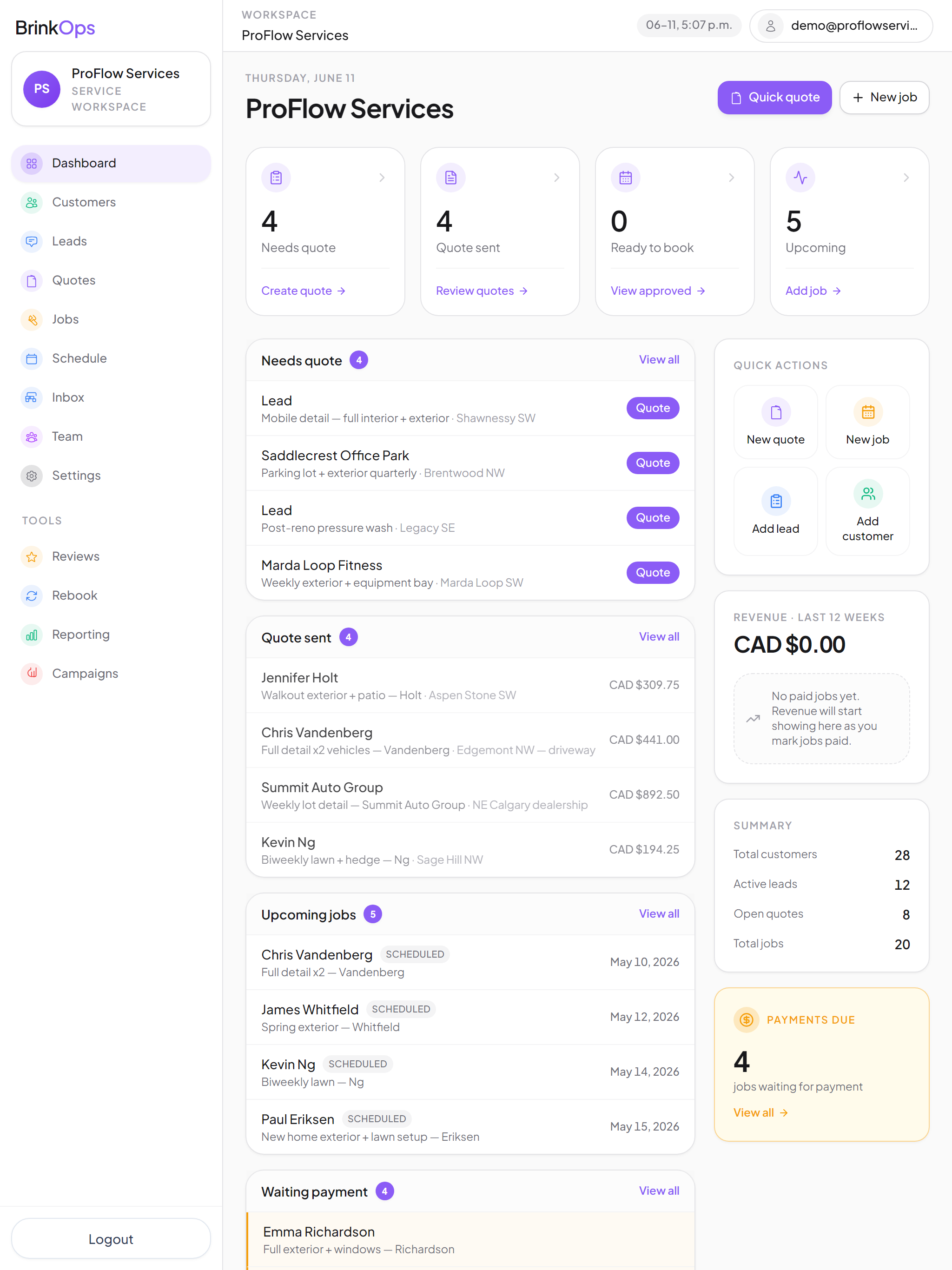Click the Add customer people quick action icon
This screenshot has width=952, height=1270.
867,494
